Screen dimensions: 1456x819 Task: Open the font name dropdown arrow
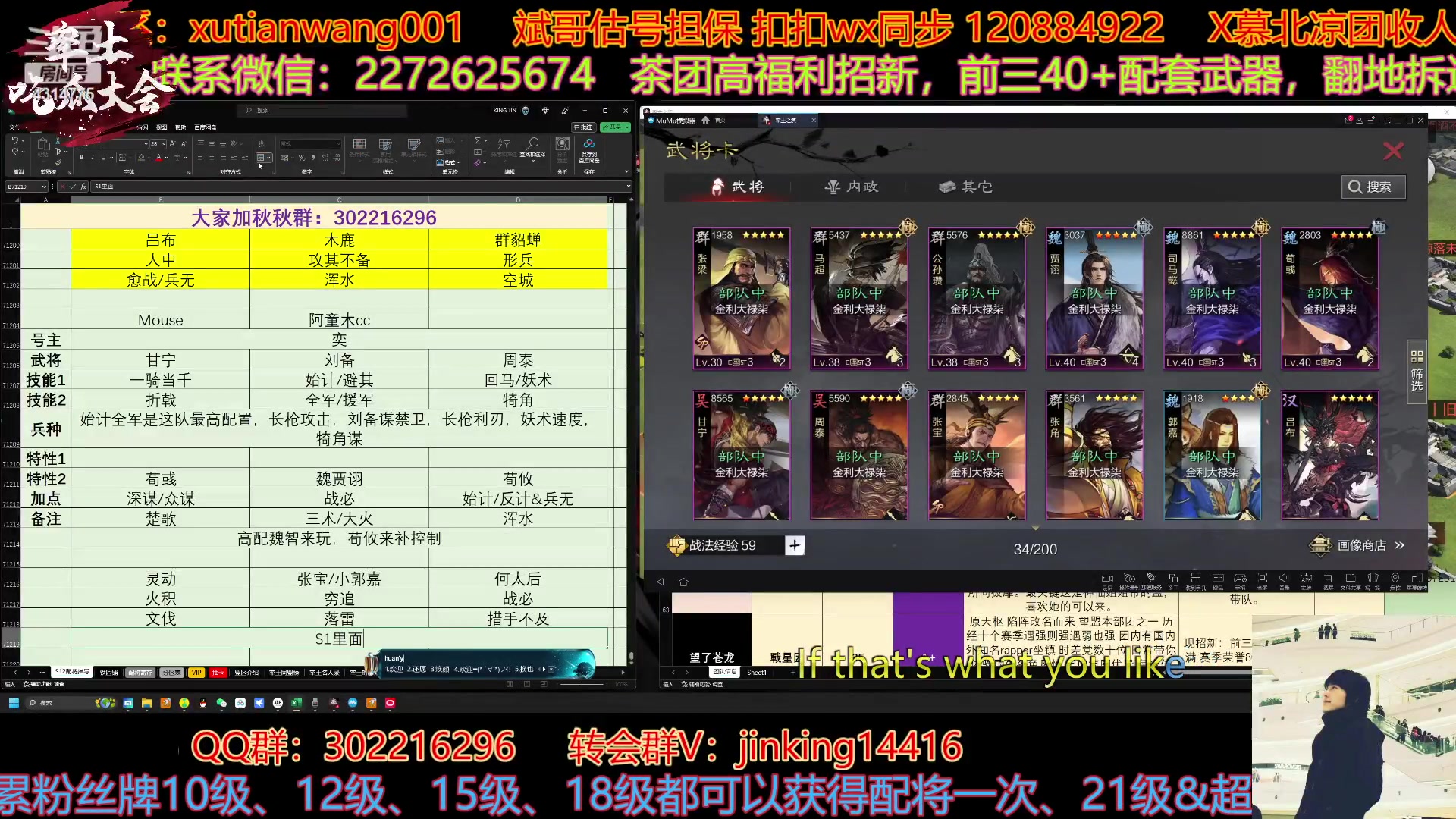point(146,144)
